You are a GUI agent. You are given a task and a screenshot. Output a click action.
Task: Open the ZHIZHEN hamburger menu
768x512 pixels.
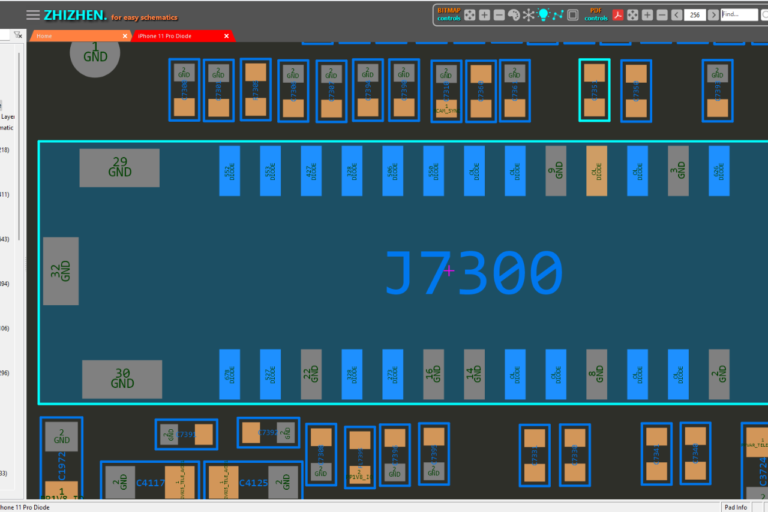(x=33, y=15)
